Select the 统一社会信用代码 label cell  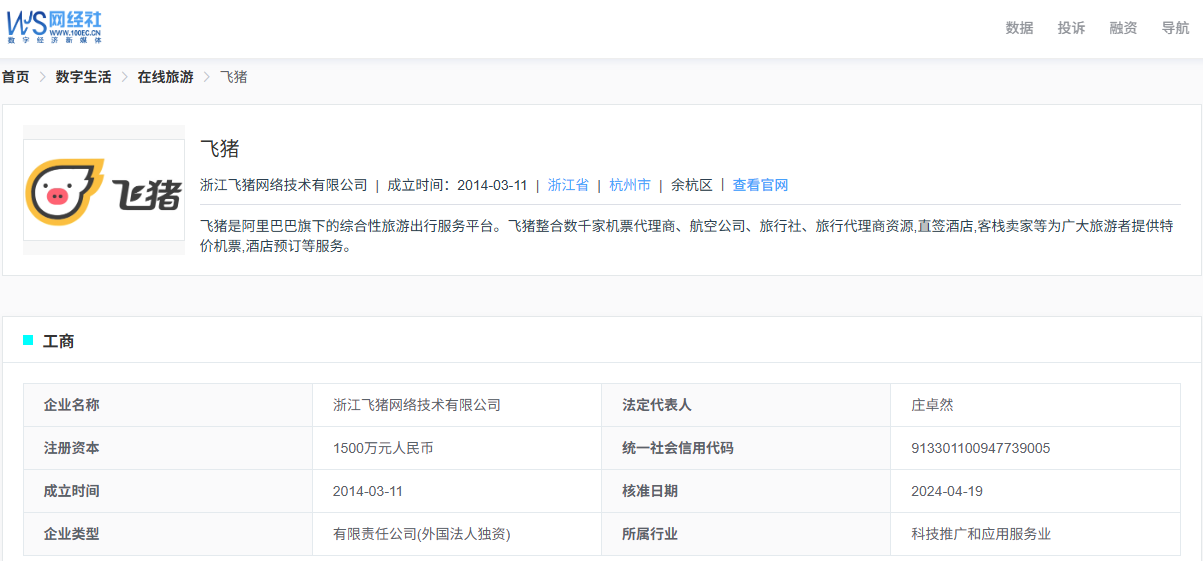[746, 448]
